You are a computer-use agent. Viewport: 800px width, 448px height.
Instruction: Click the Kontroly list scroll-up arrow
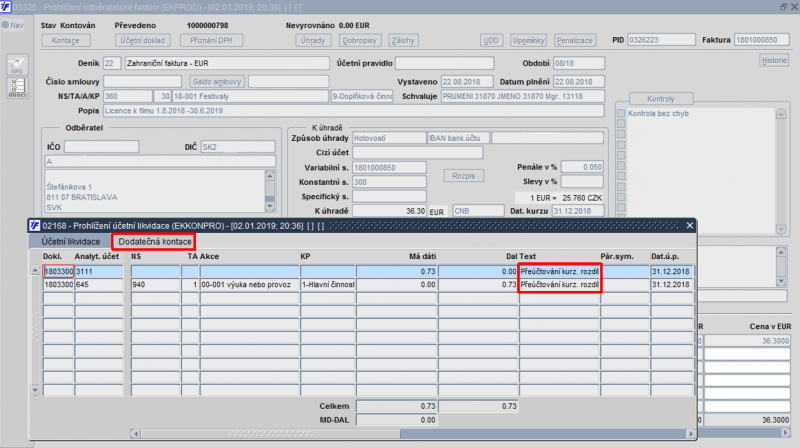point(781,114)
